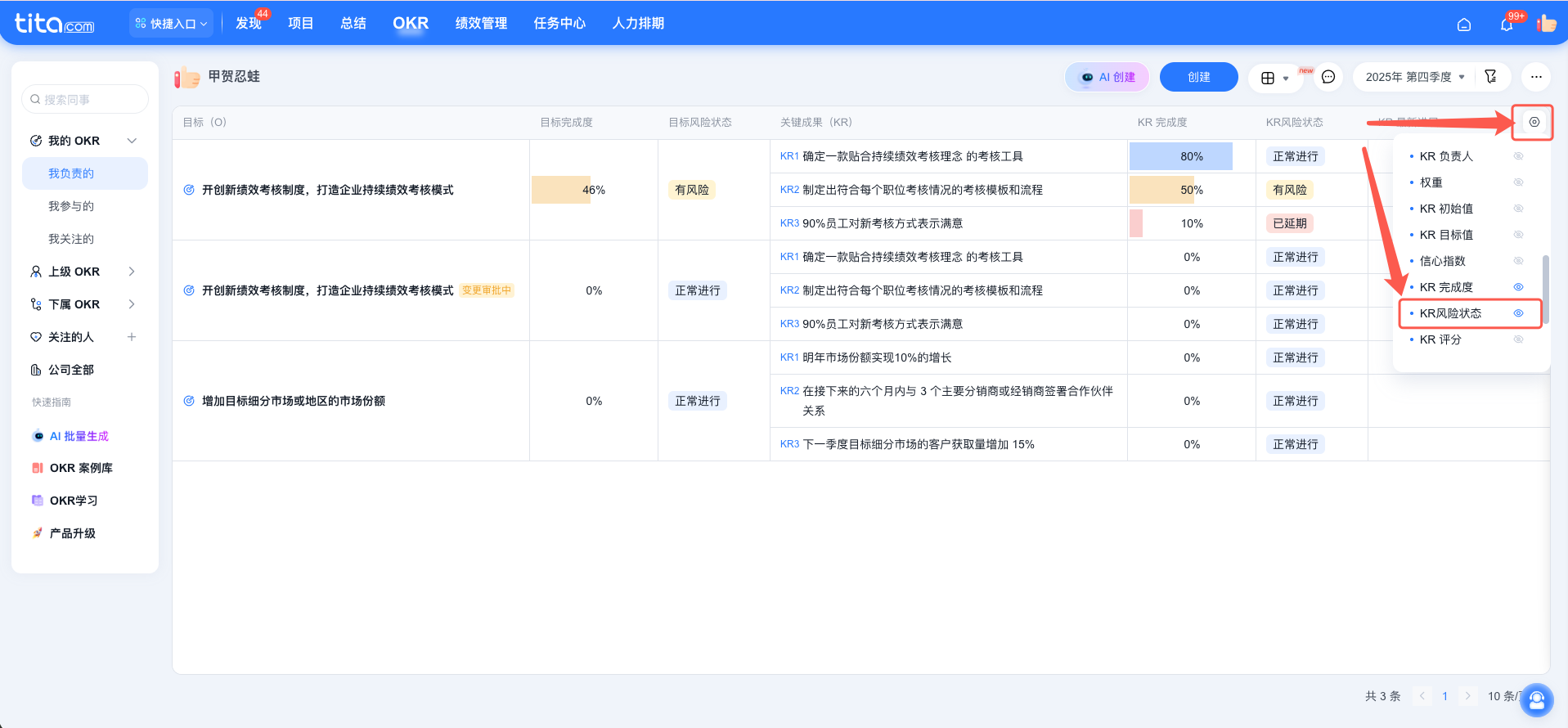Click the 公司全部 building icon

[36, 370]
